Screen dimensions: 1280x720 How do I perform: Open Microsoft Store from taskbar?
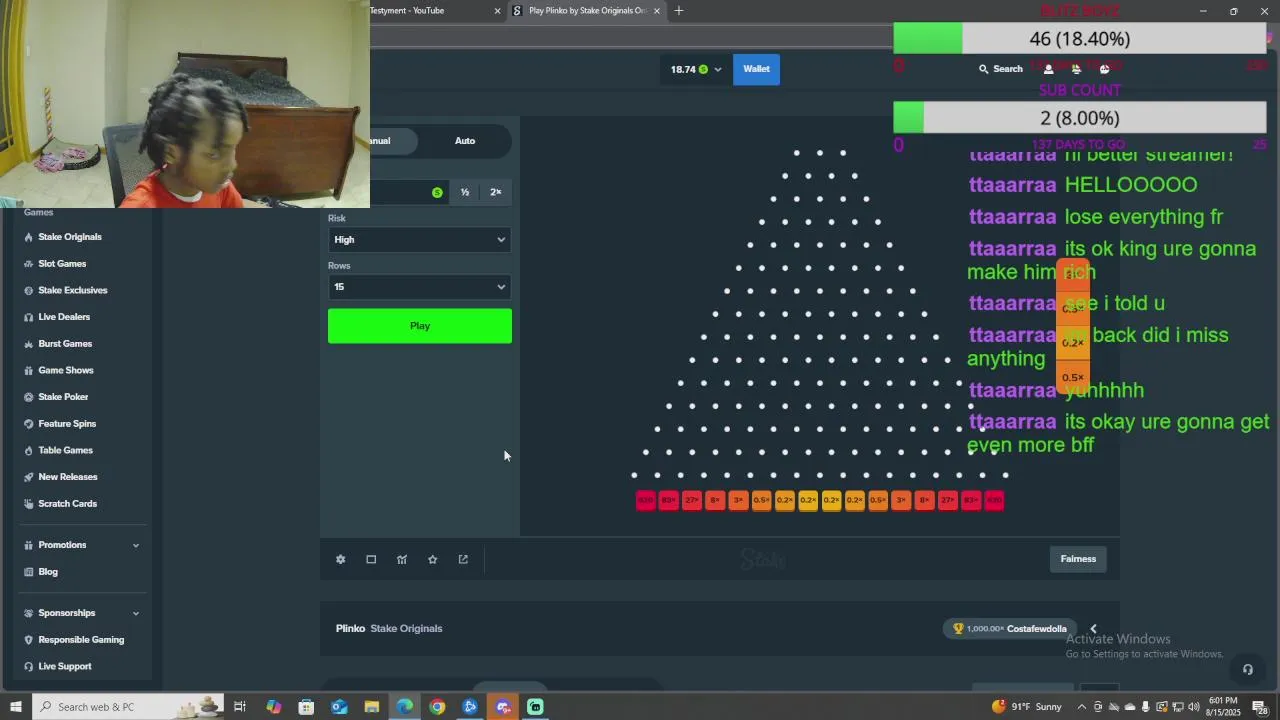(306, 707)
